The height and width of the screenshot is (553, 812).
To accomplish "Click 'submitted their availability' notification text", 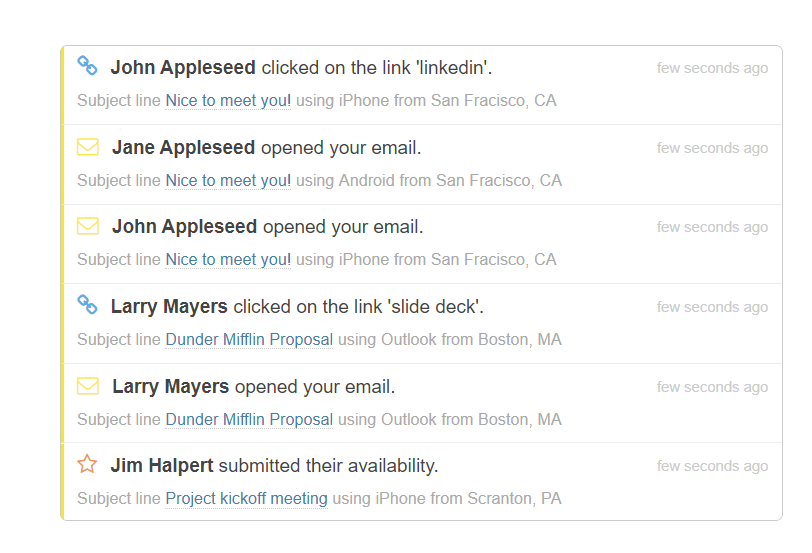I will pyautogui.click(x=328, y=465).
